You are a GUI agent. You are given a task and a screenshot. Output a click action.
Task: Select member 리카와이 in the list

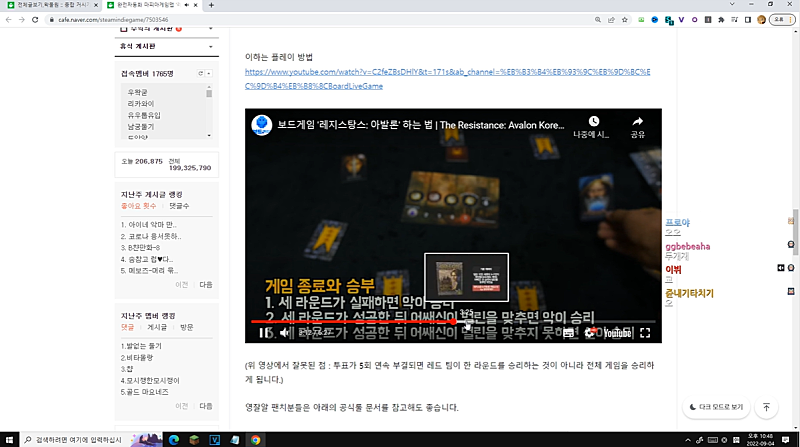click(x=141, y=104)
